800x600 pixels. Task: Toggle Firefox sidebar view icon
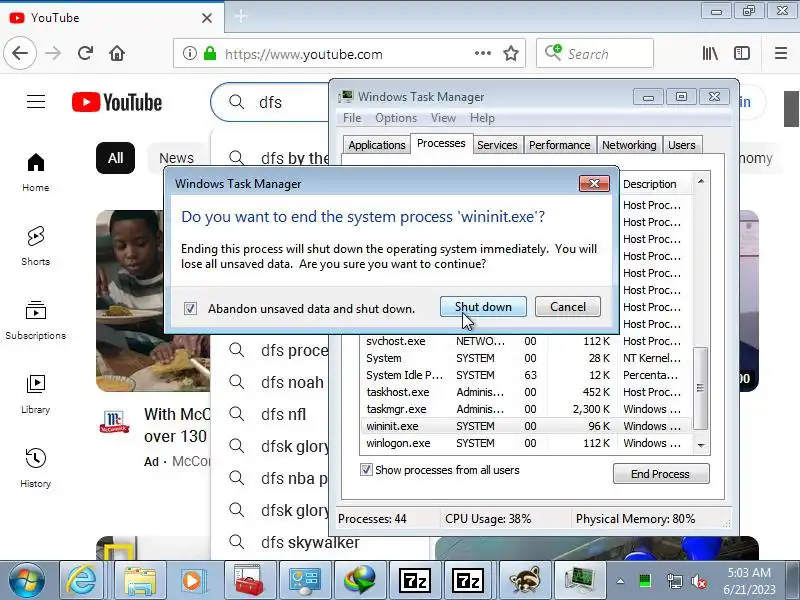(742, 53)
